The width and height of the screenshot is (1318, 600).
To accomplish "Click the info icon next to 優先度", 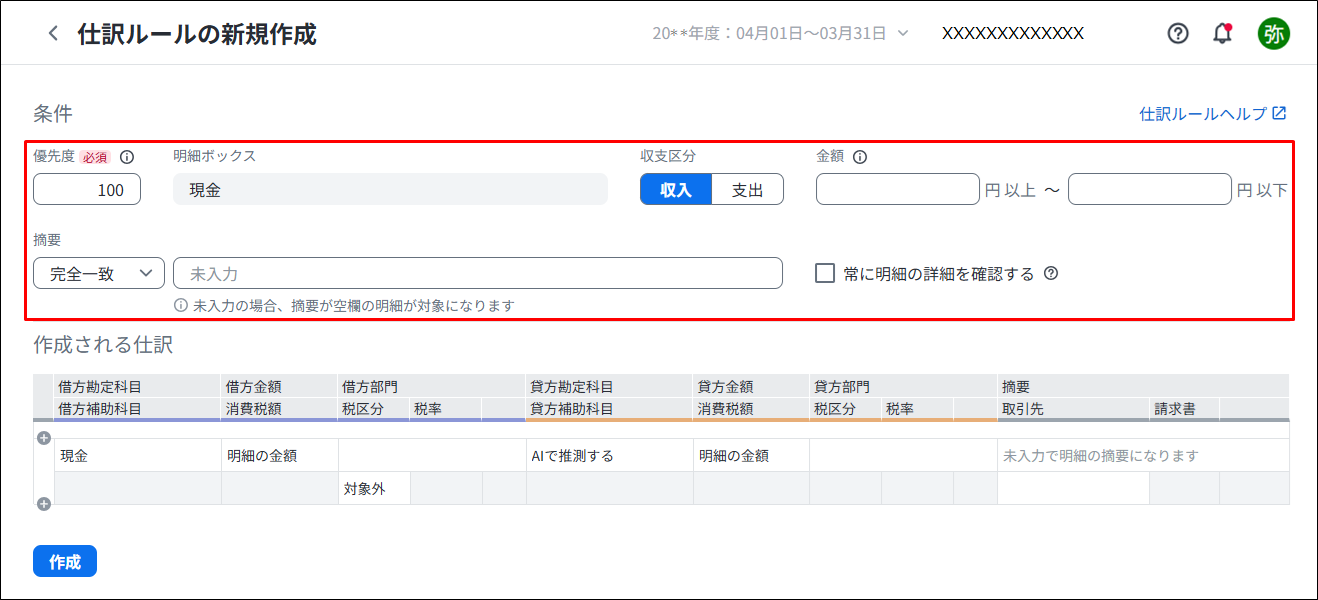I will coord(127,157).
